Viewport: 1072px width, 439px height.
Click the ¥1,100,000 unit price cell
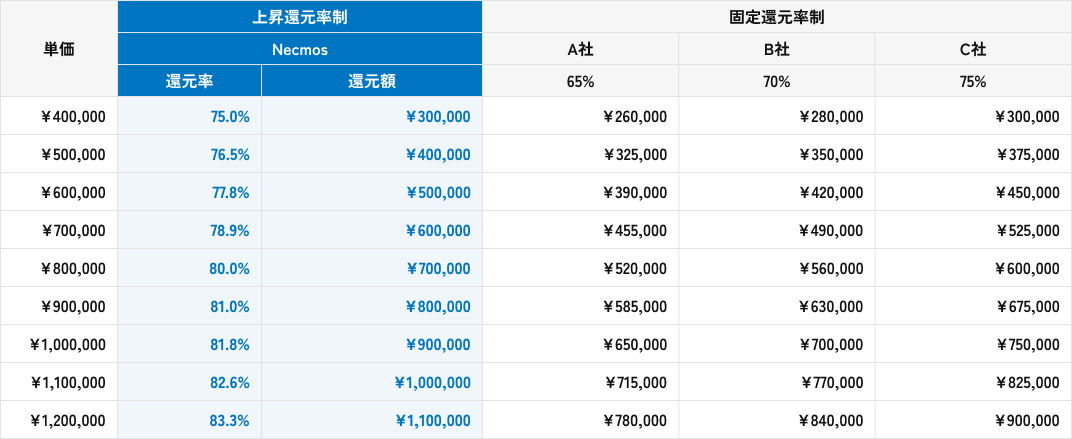pyautogui.click(x=68, y=383)
